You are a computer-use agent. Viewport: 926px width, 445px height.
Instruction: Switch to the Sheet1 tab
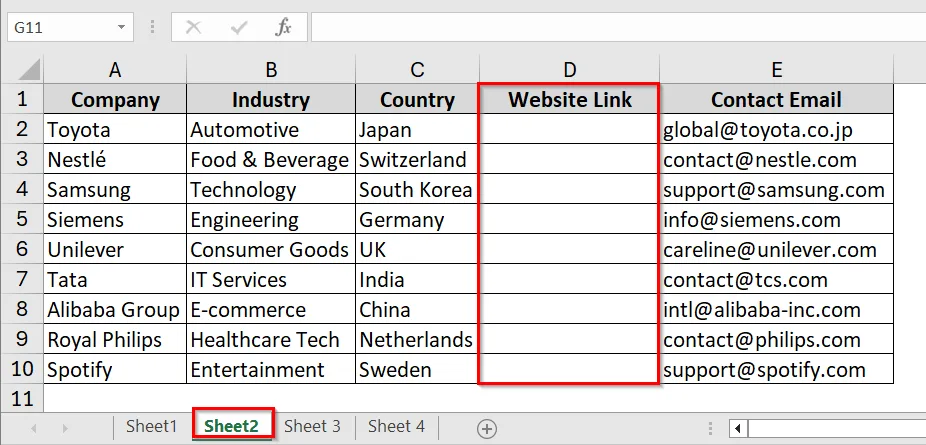coord(151,426)
